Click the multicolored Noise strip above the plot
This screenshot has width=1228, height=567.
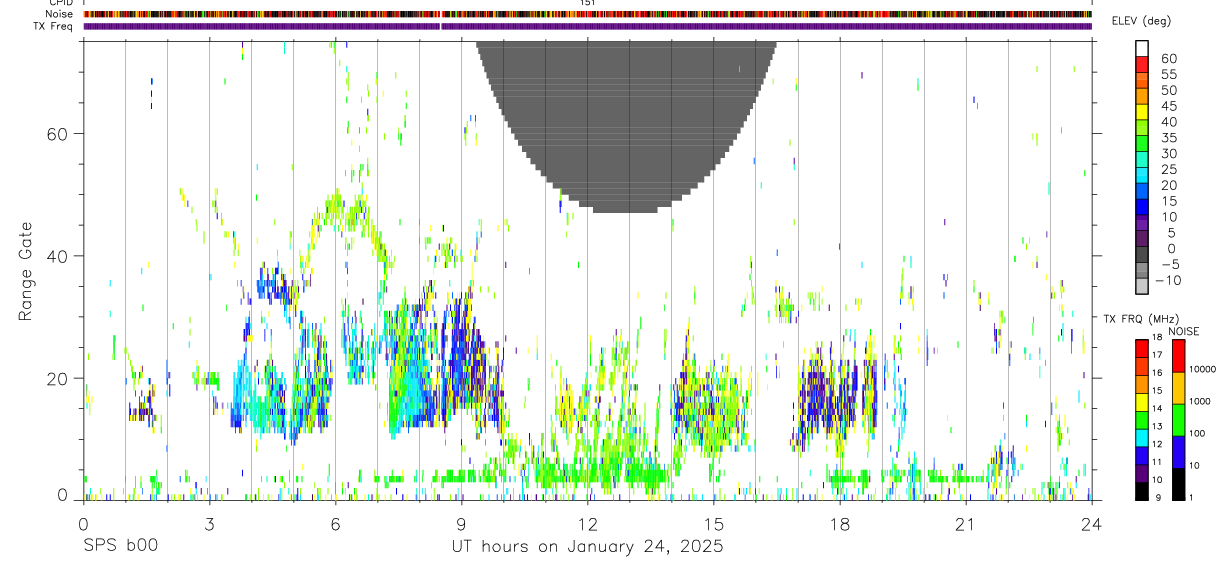pyautogui.click(x=588, y=14)
